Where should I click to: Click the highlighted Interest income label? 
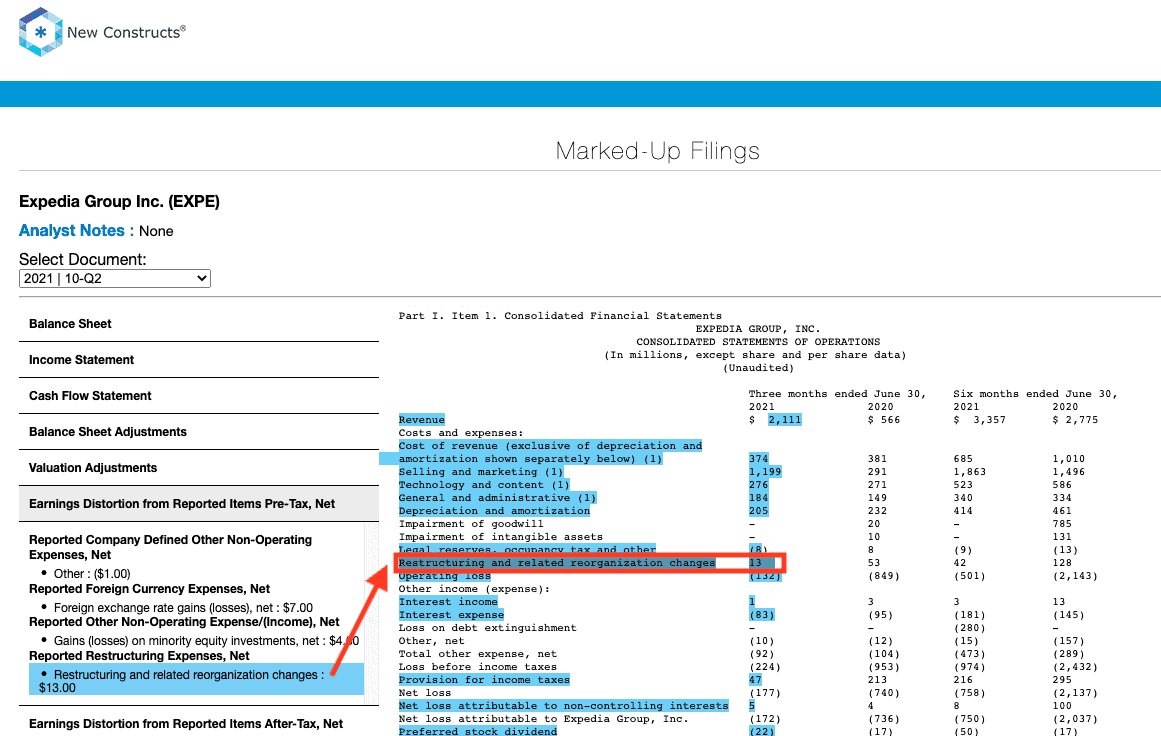(x=448, y=602)
